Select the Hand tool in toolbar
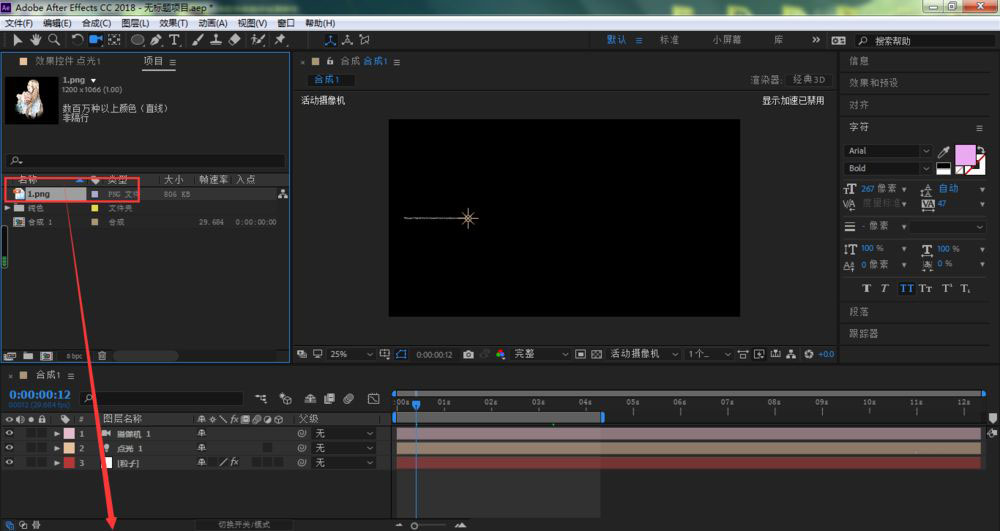This screenshot has width=1000, height=531. [x=36, y=40]
